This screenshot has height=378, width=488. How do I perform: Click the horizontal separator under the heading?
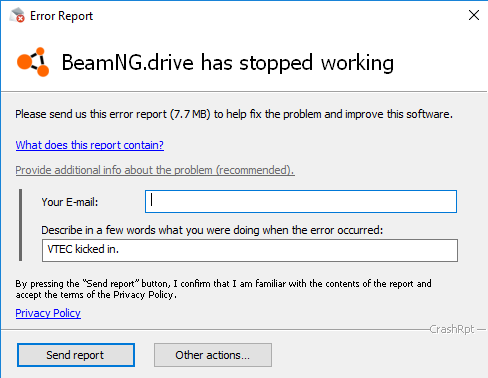[x=244, y=91]
